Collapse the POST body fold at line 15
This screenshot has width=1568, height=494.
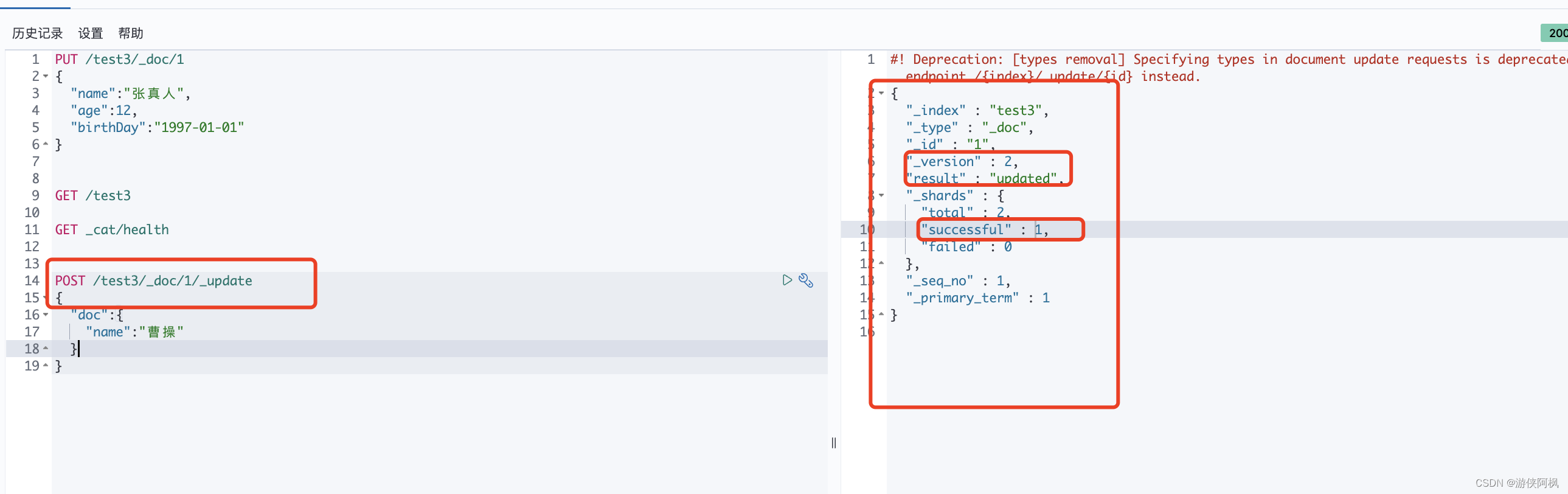(x=46, y=298)
